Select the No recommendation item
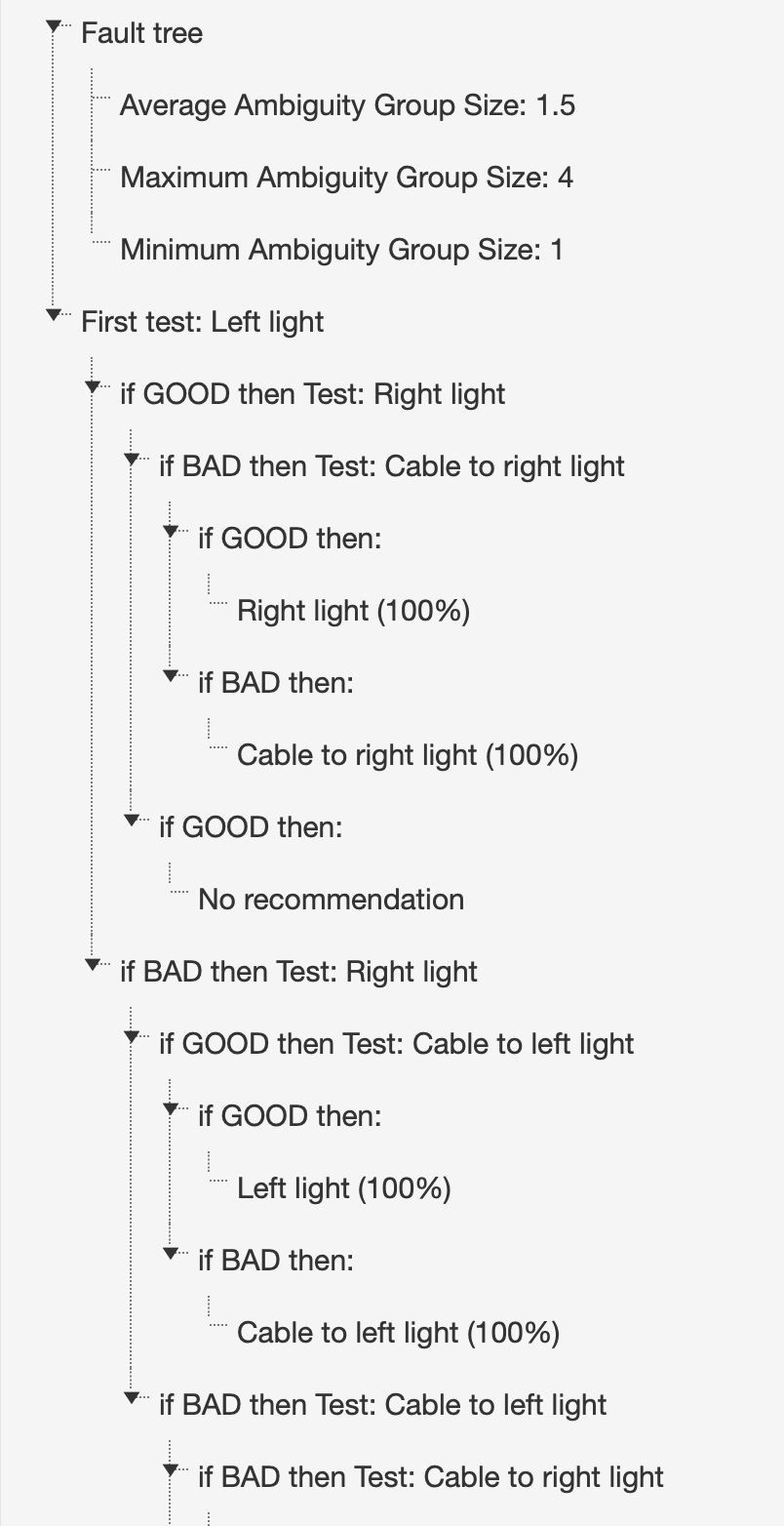The image size is (784, 1526). (331, 900)
